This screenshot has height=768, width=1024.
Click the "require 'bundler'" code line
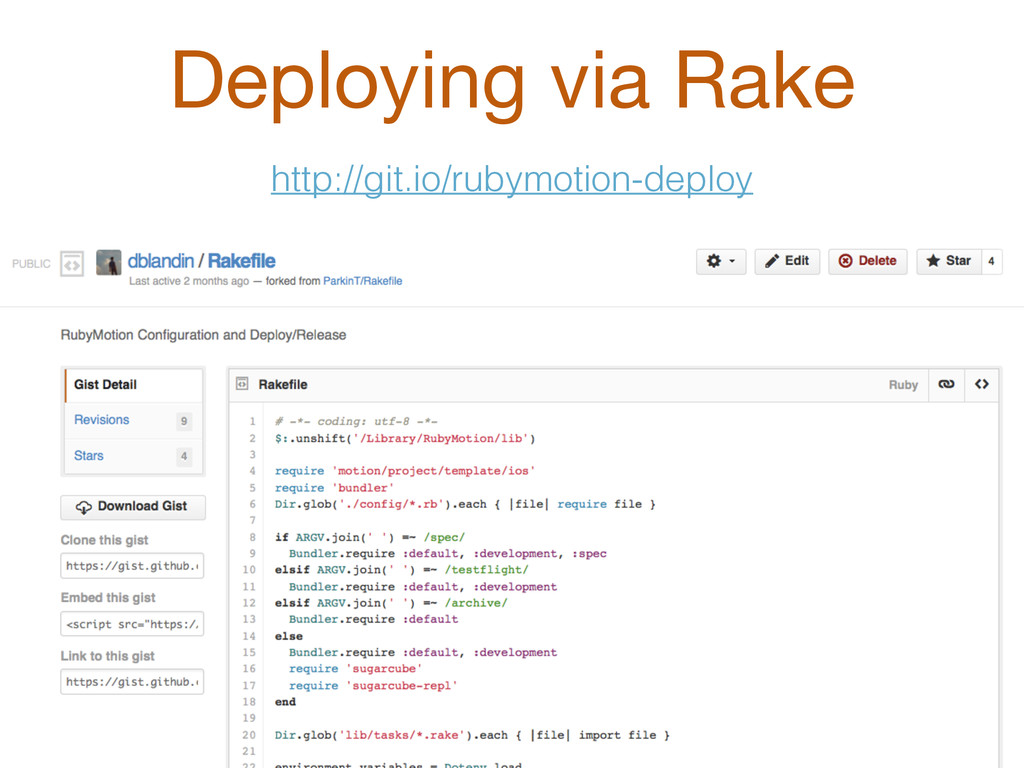334,488
